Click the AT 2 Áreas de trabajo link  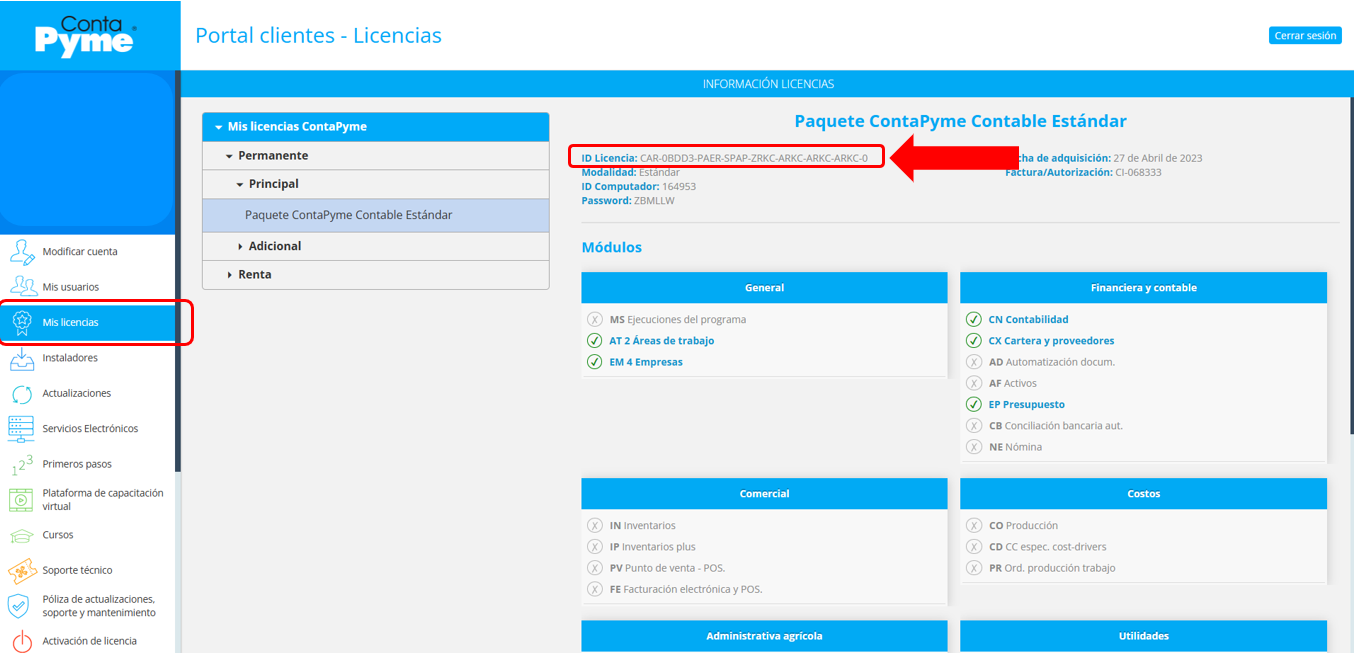662,341
